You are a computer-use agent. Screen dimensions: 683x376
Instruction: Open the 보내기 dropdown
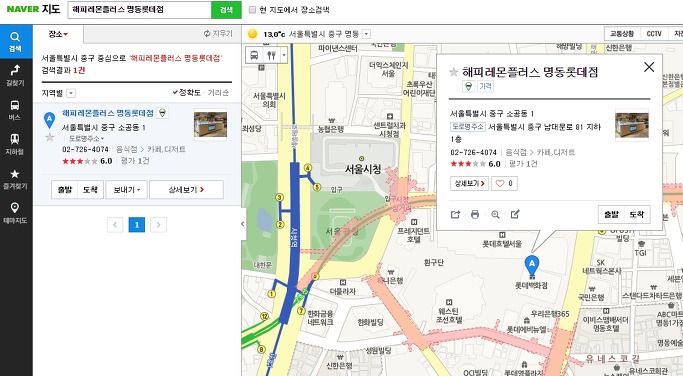[126, 190]
